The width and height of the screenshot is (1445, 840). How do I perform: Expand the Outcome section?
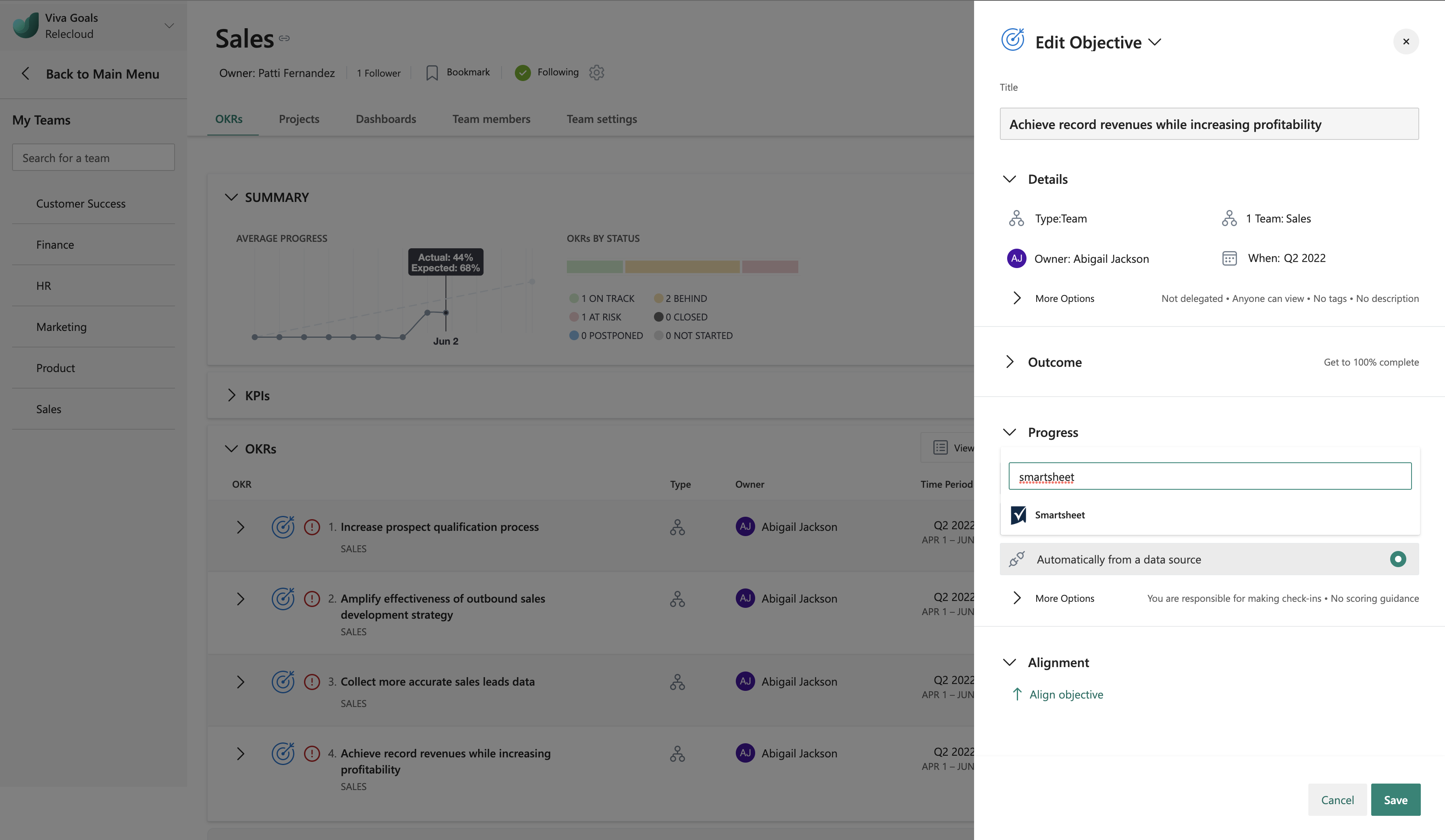(x=1009, y=362)
